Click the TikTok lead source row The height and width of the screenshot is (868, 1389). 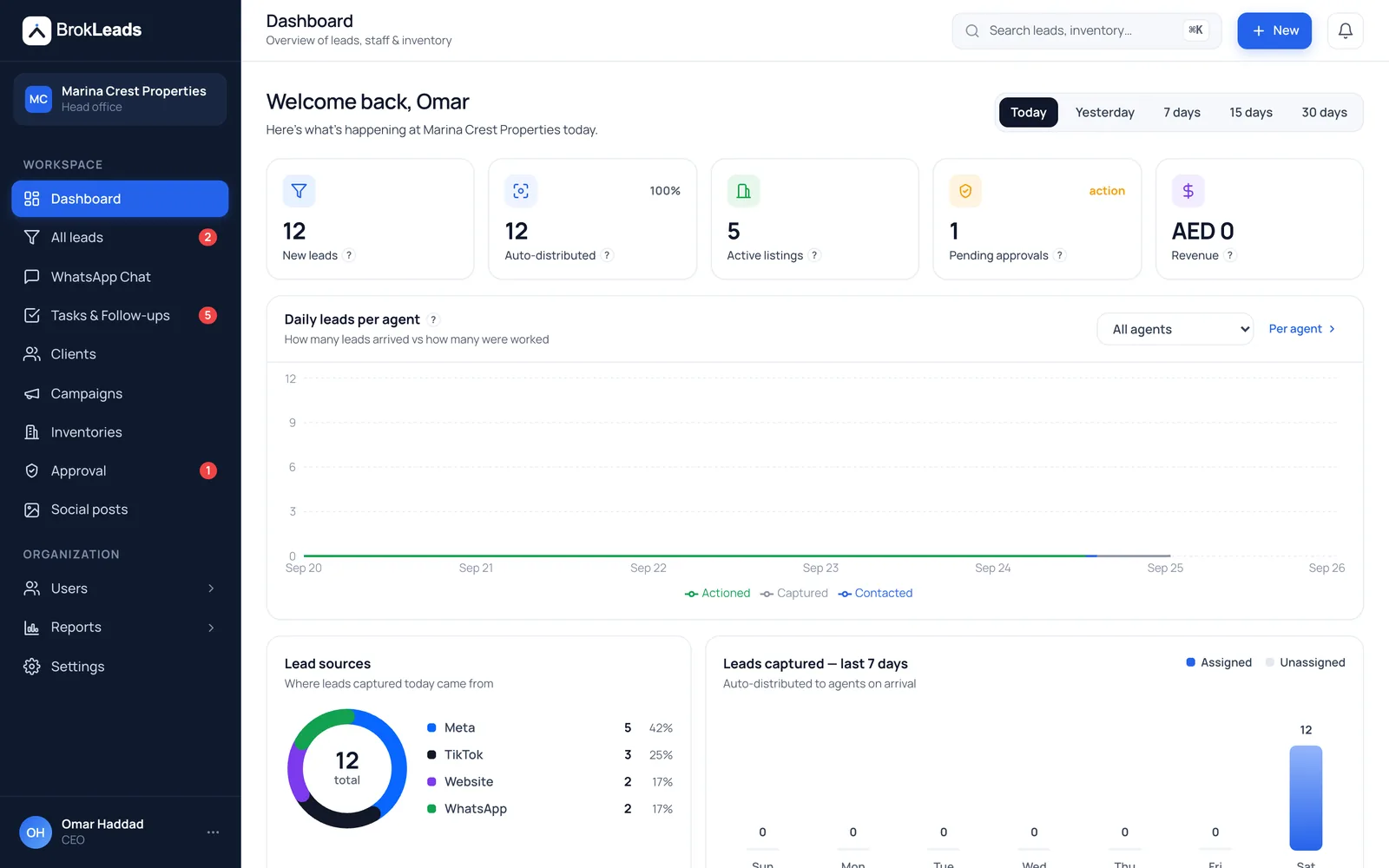pyautogui.click(x=550, y=755)
